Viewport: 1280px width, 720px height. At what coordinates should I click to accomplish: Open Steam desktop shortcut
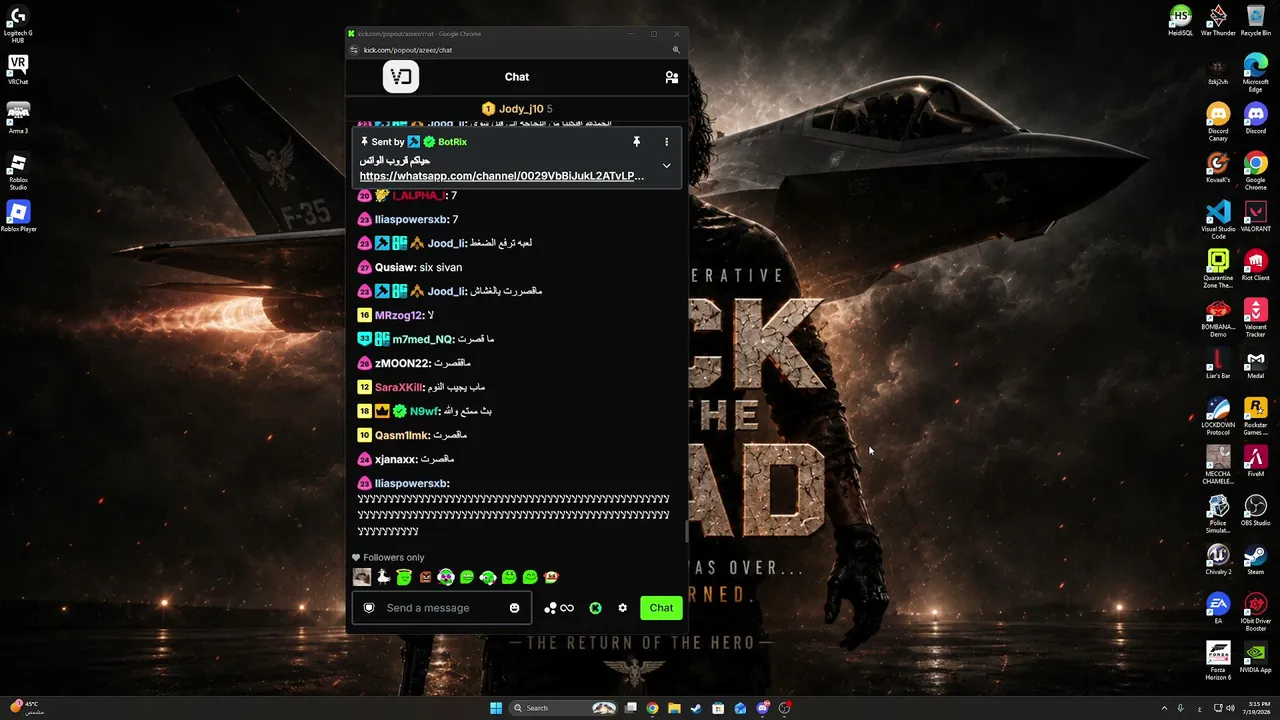[1256, 559]
